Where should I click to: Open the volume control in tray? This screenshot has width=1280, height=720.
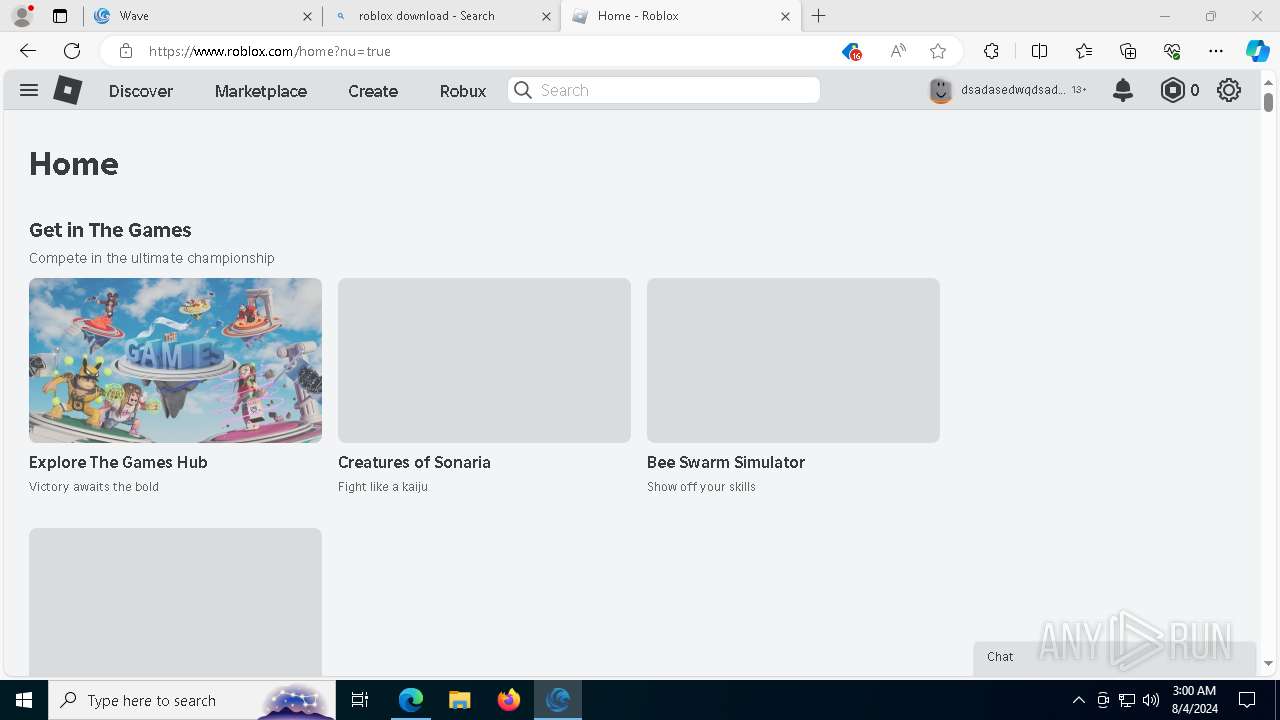pyautogui.click(x=1151, y=700)
